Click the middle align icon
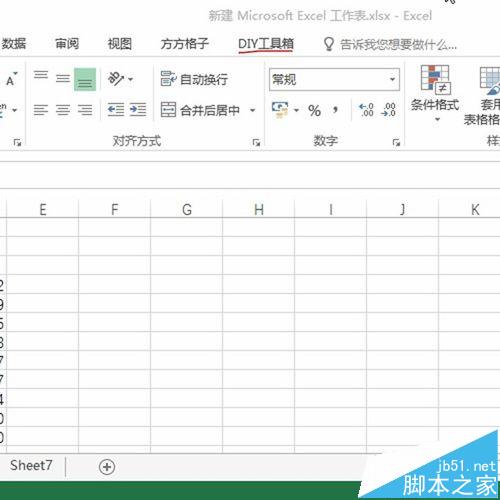 63,79
